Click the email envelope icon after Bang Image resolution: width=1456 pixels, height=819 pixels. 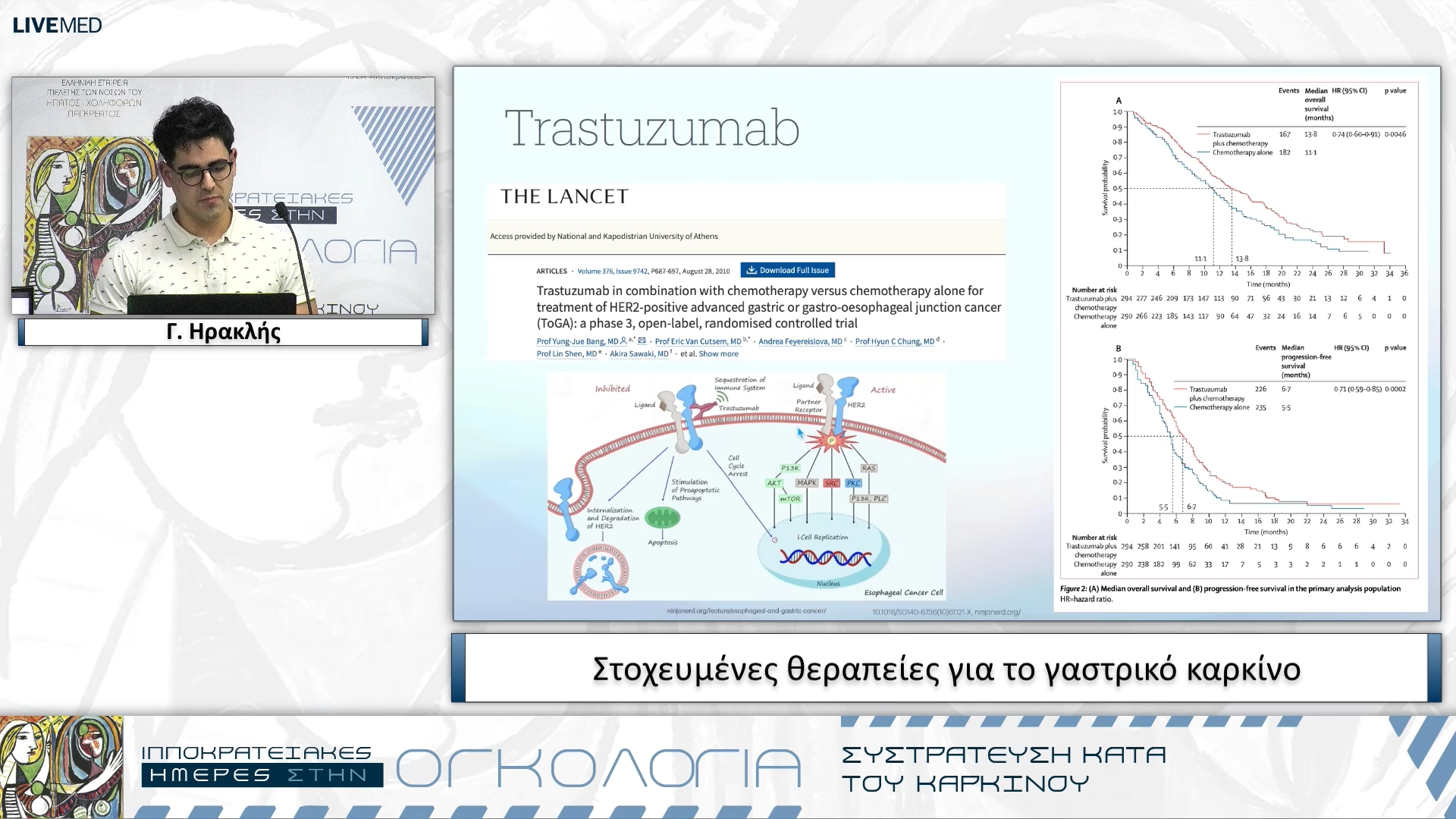(642, 340)
